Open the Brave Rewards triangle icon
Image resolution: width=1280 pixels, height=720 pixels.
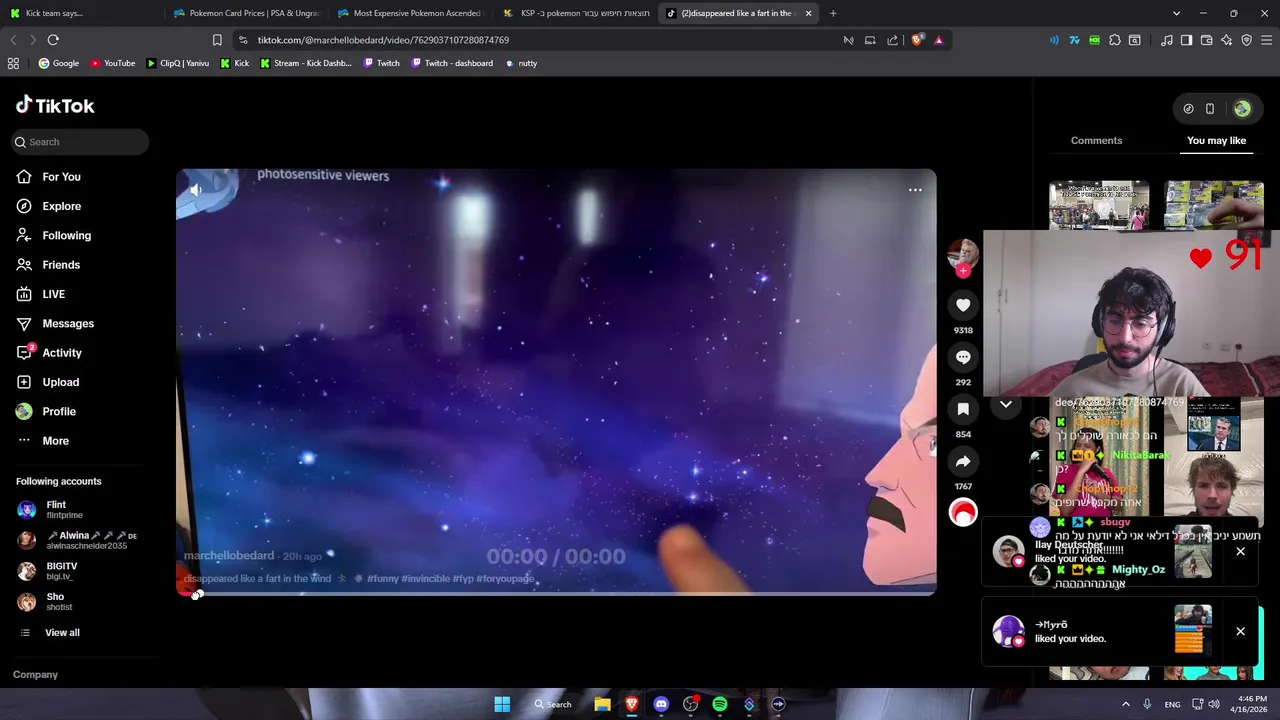(938, 40)
